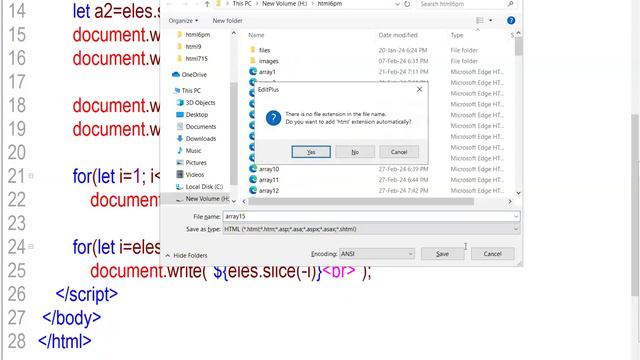Close the EditPlus message box
This screenshot has width=640, height=360.
(419, 89)
